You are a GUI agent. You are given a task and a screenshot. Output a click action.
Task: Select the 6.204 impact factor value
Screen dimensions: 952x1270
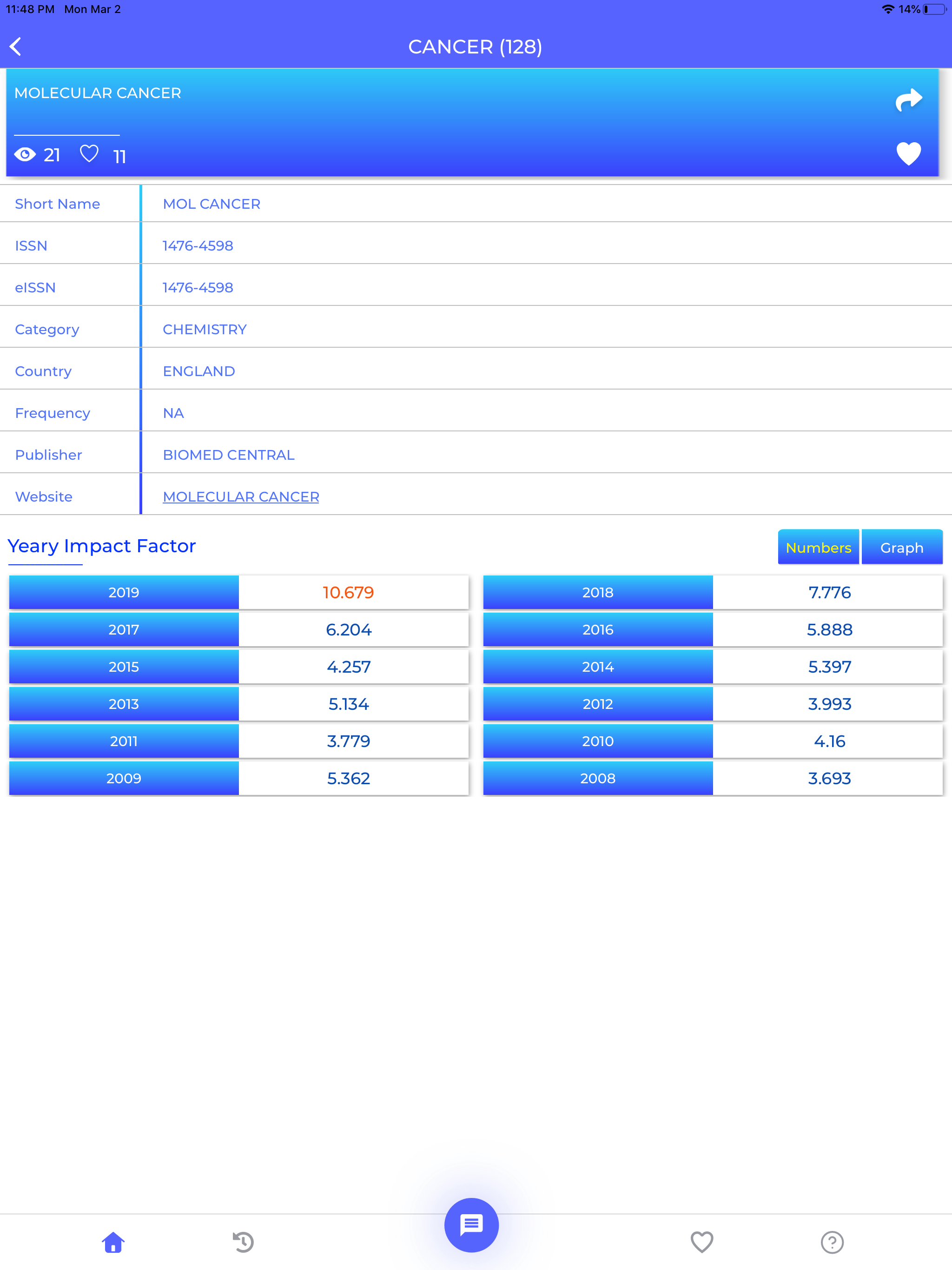click(349, 629)
